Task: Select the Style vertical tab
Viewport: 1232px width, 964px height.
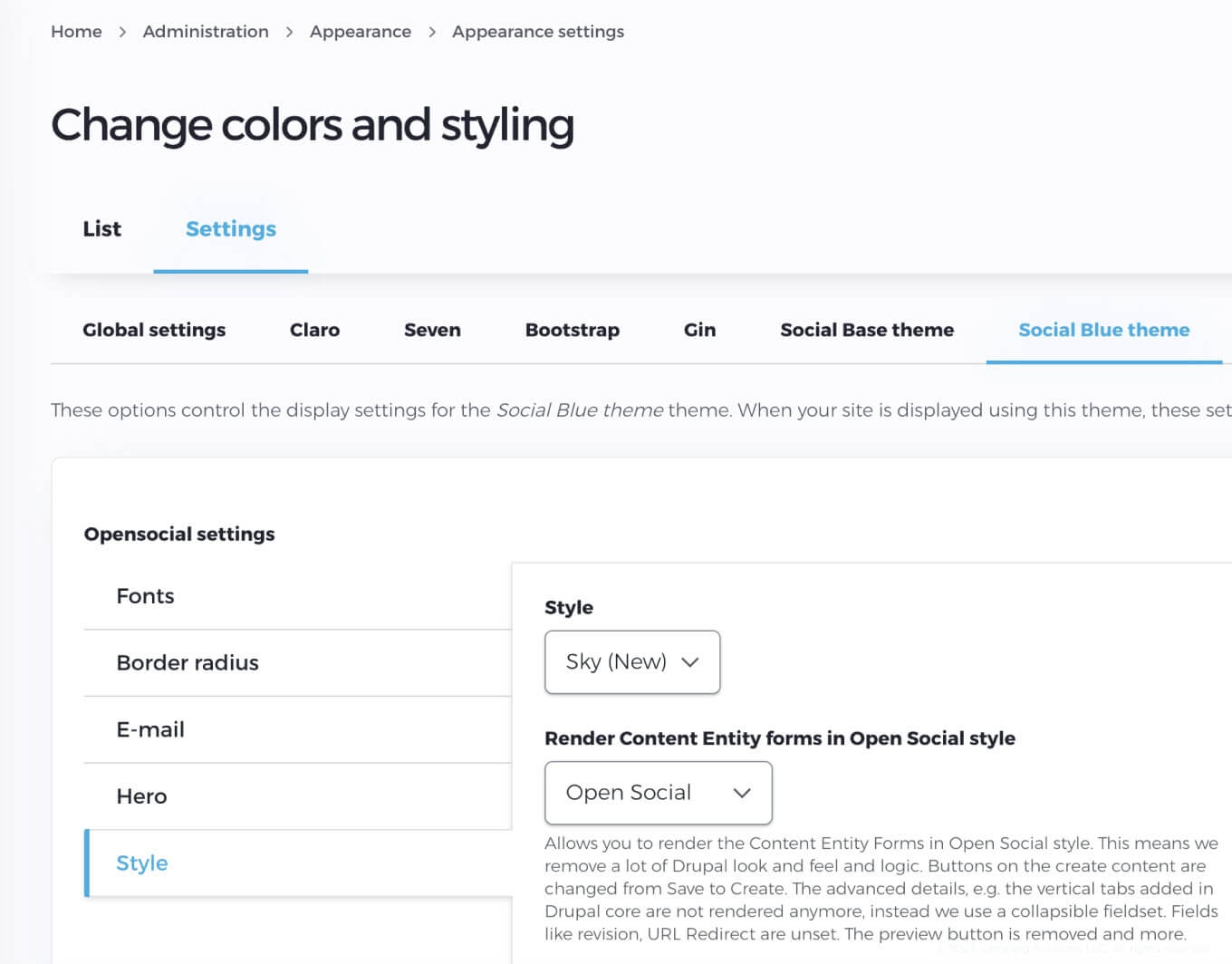Action: [298, 863]
